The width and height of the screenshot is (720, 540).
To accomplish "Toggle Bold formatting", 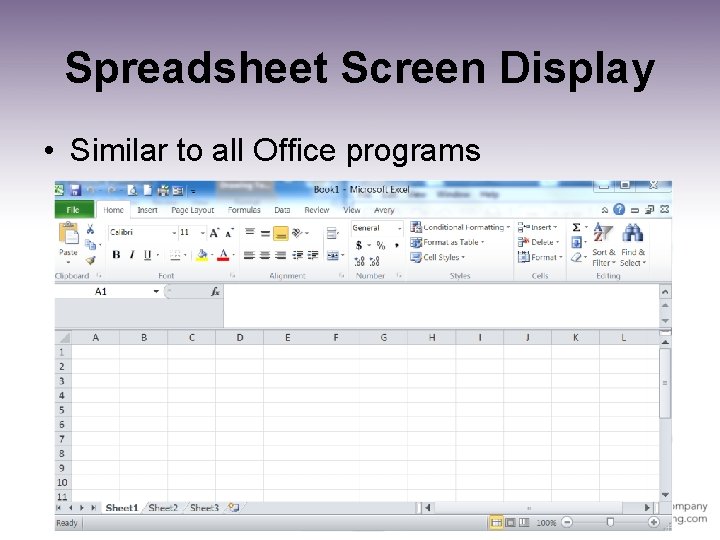I will (116, 254).
